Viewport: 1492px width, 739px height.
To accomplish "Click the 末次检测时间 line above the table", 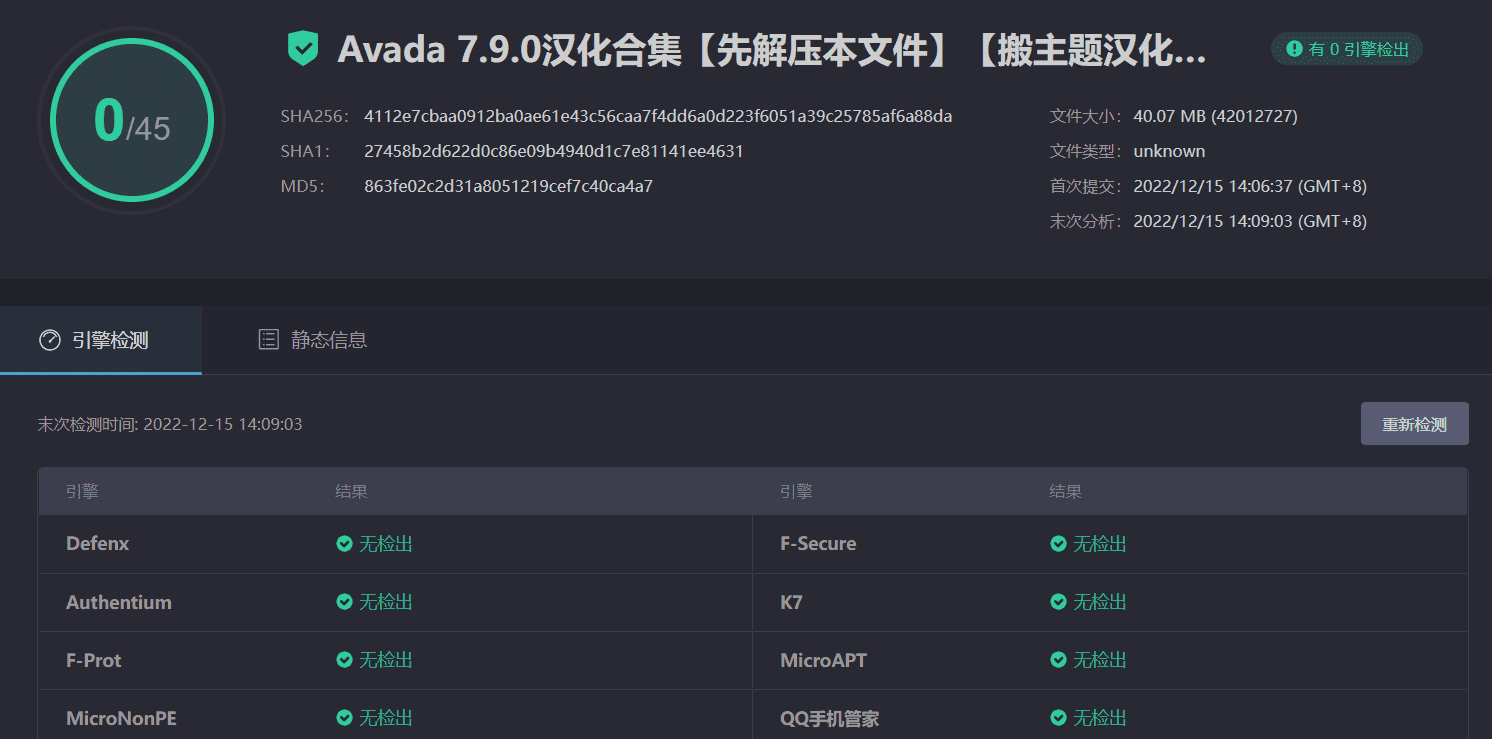I will coord(170,424).
